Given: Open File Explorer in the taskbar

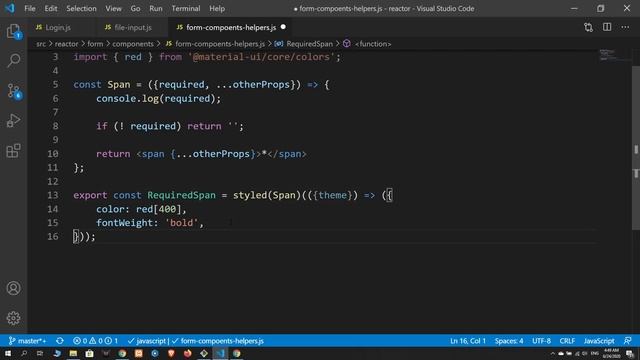Looking at the screenshot, I should [x=73, y=353].
